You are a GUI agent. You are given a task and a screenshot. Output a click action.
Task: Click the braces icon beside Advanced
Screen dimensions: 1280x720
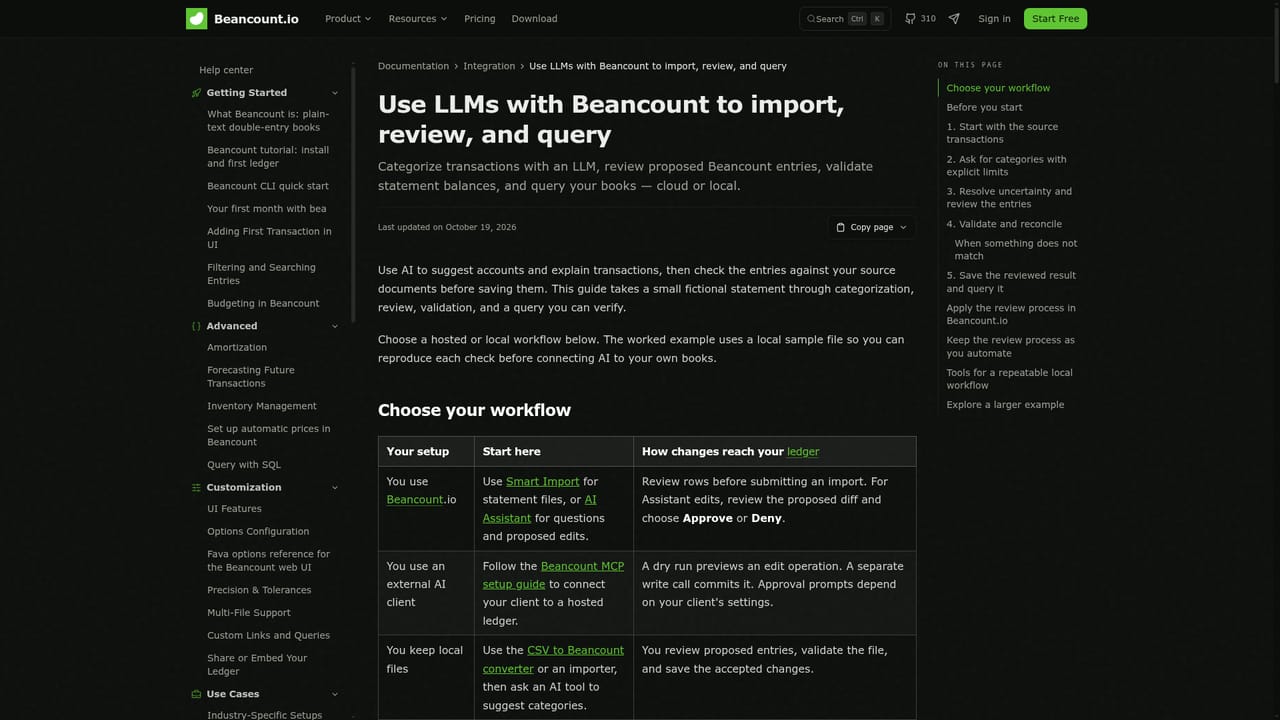(196, 326)
